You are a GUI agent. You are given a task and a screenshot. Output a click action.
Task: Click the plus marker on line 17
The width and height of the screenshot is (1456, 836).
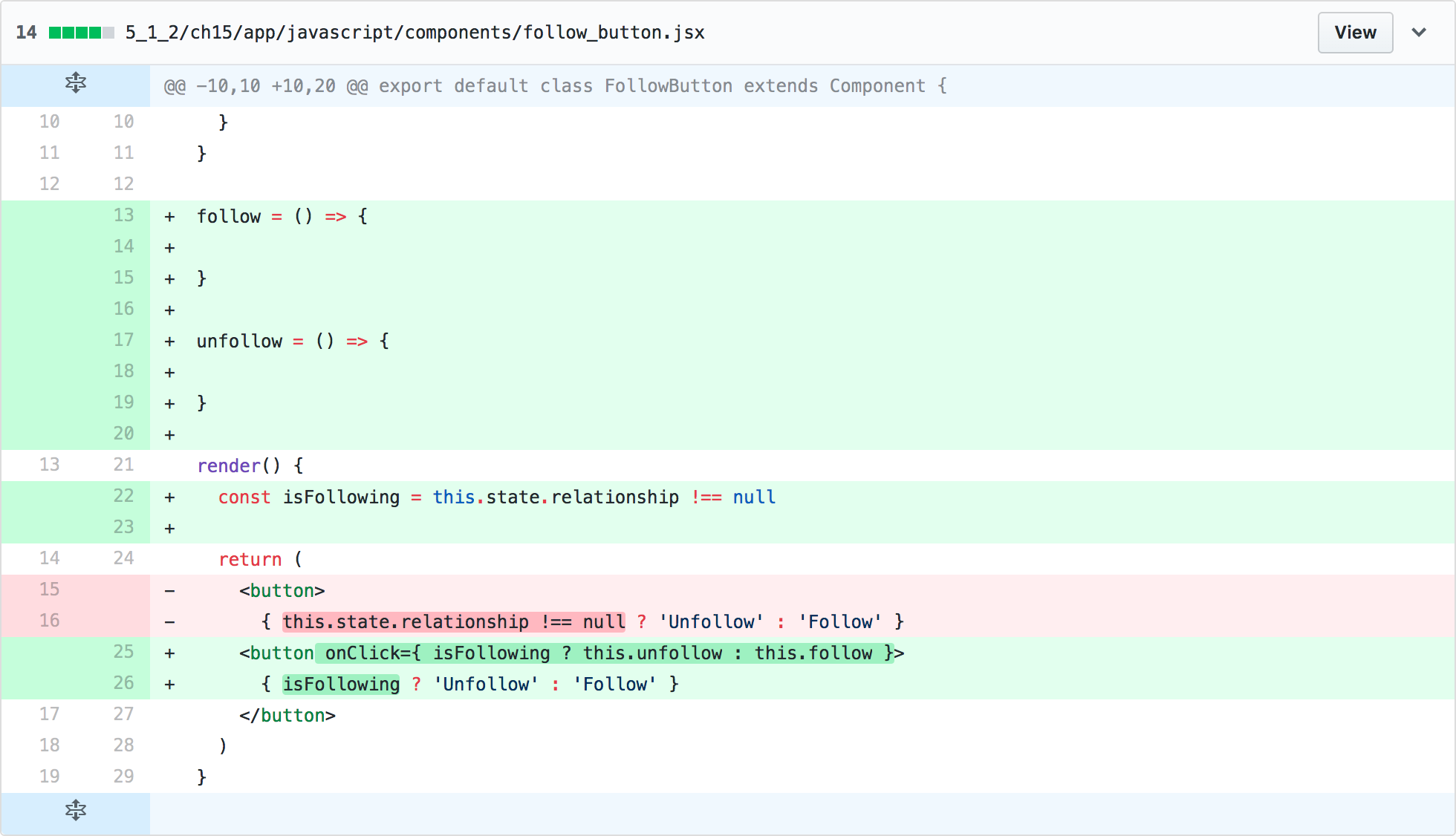[169, 342]
